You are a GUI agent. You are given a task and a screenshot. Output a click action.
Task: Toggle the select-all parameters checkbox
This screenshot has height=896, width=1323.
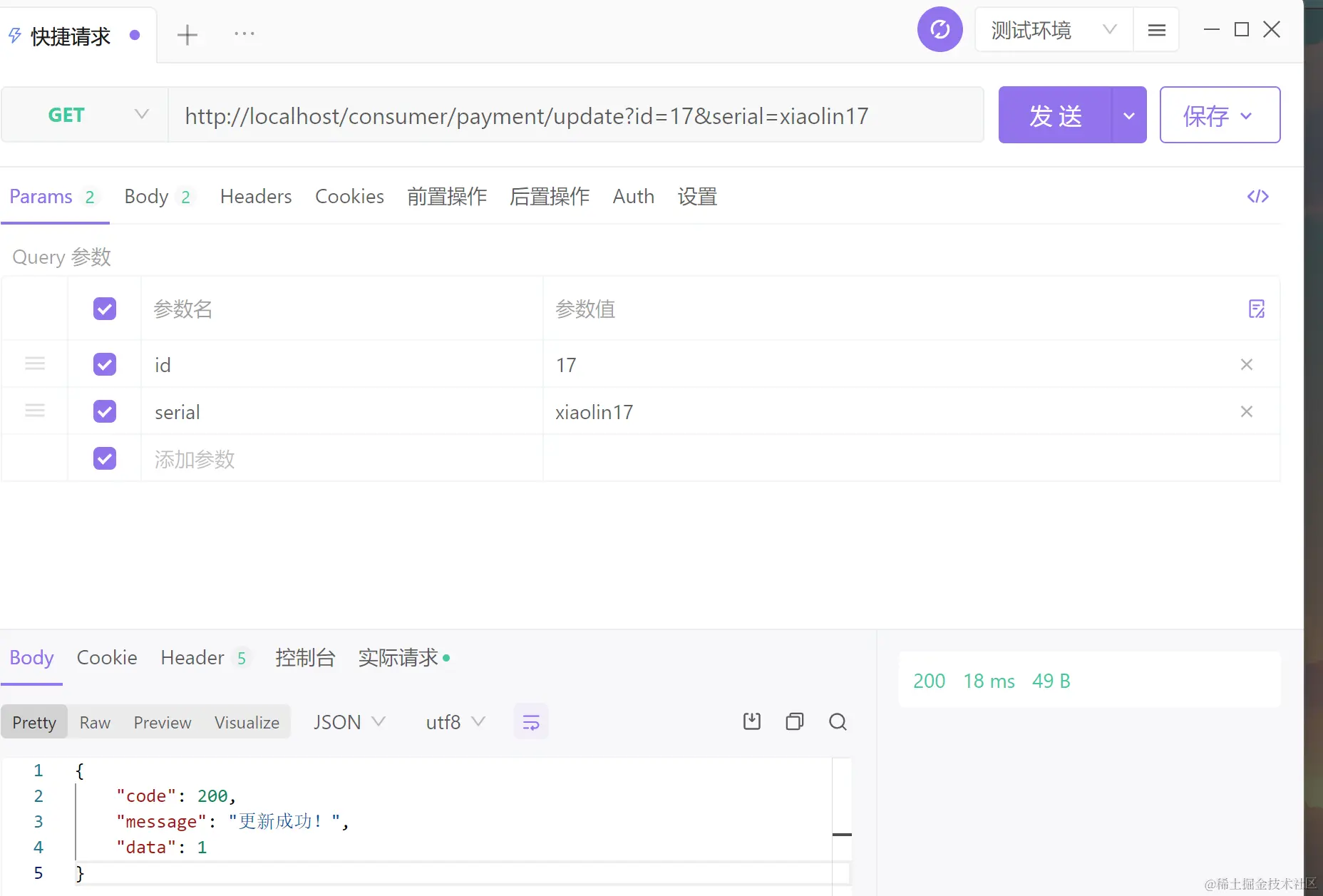tap(105, 309)
